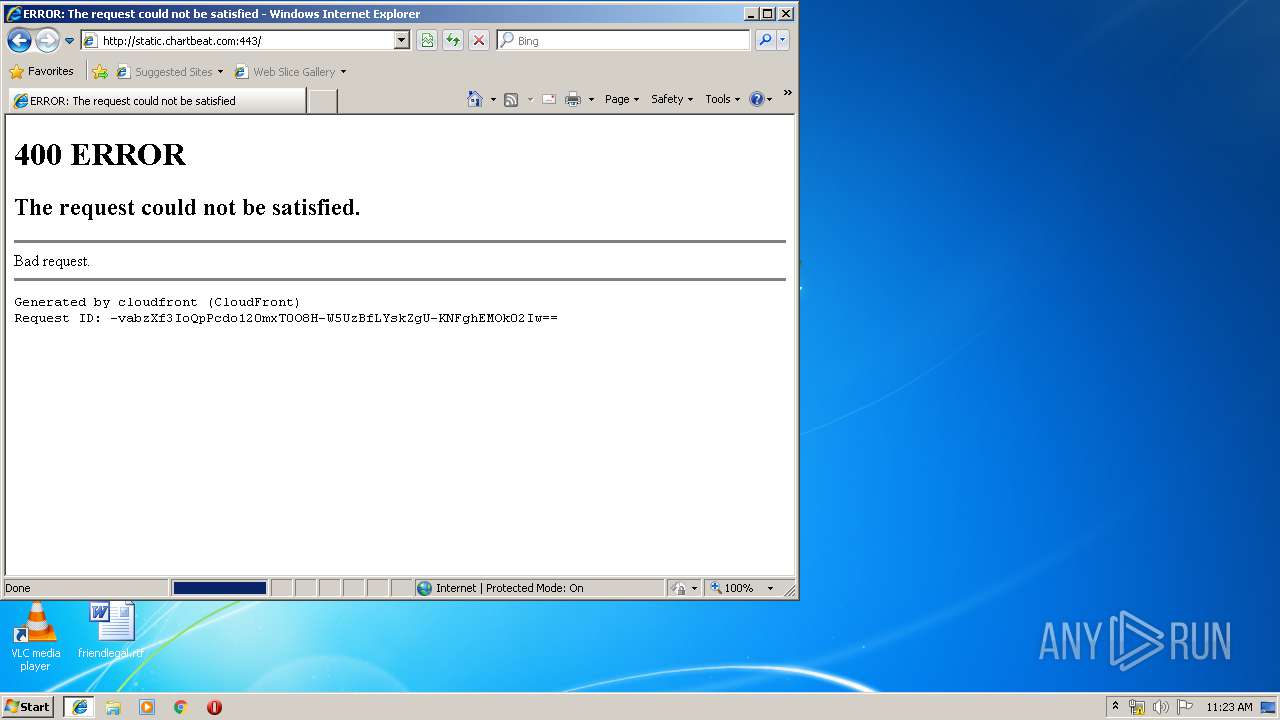Click the Print icon
This screenshot has height=720, width=1280.
(x=573, y=99)
